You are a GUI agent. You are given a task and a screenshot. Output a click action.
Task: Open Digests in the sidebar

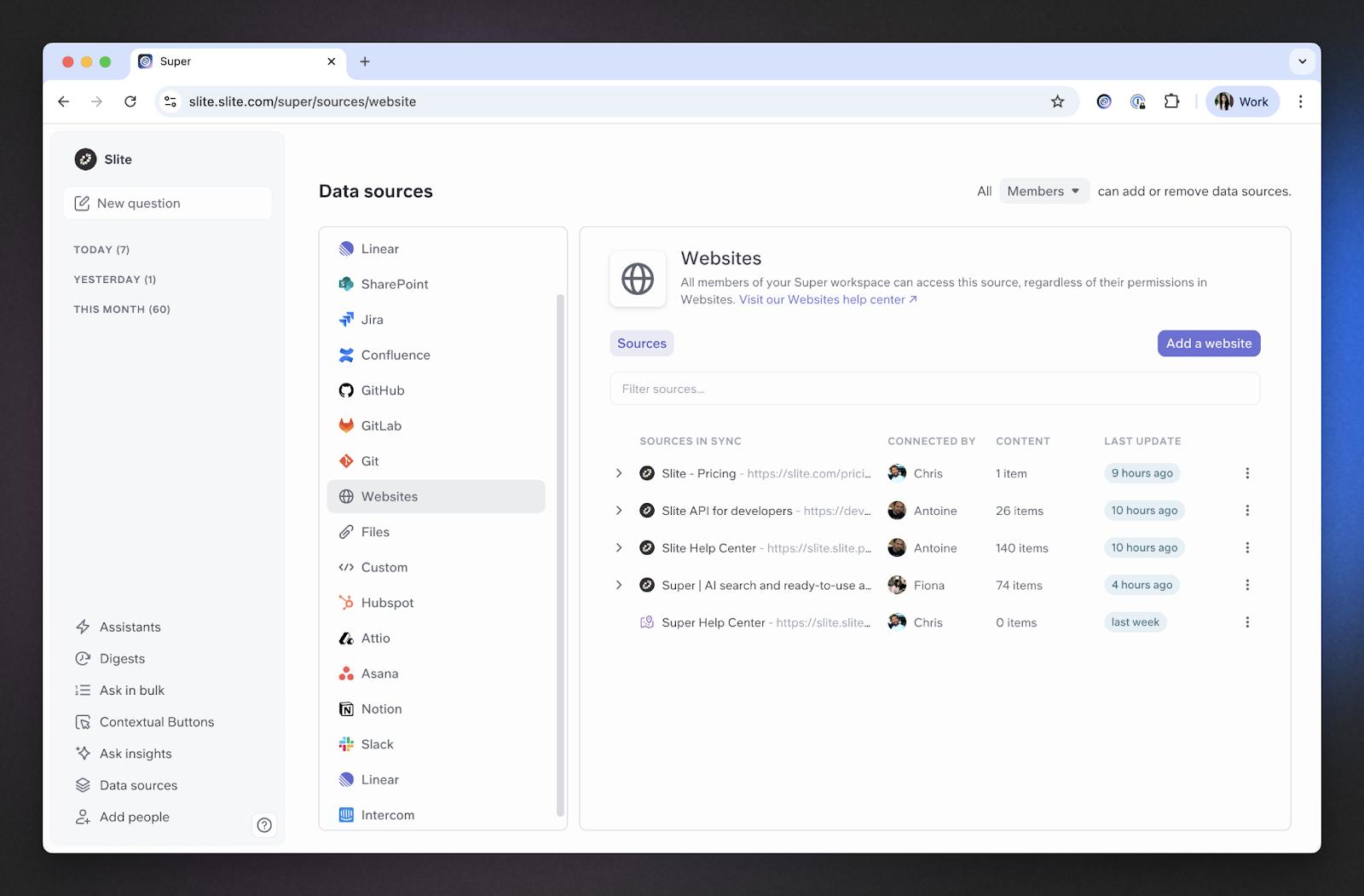click(x=111, y=658)
